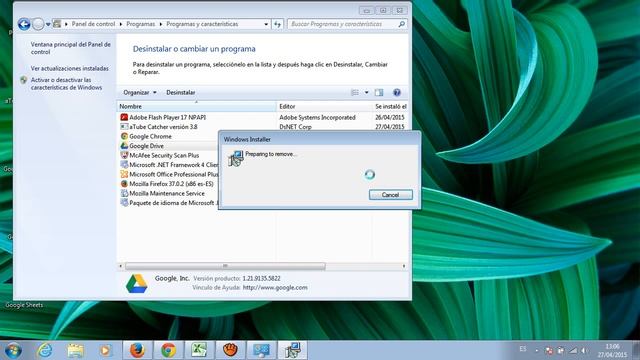Open recent pages dropdown arrow

[48, 24]
